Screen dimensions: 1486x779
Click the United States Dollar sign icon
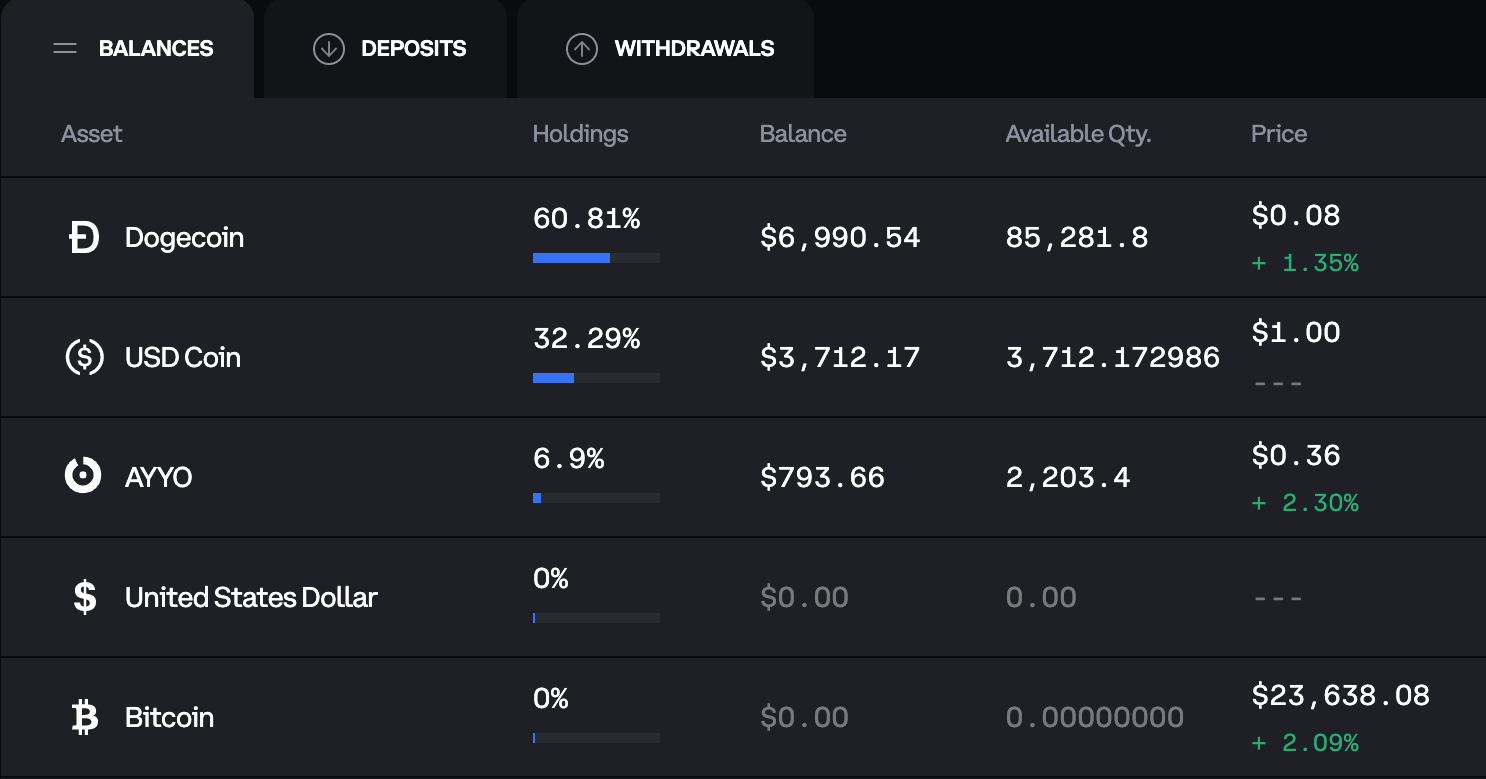click(x=85, y=597)
